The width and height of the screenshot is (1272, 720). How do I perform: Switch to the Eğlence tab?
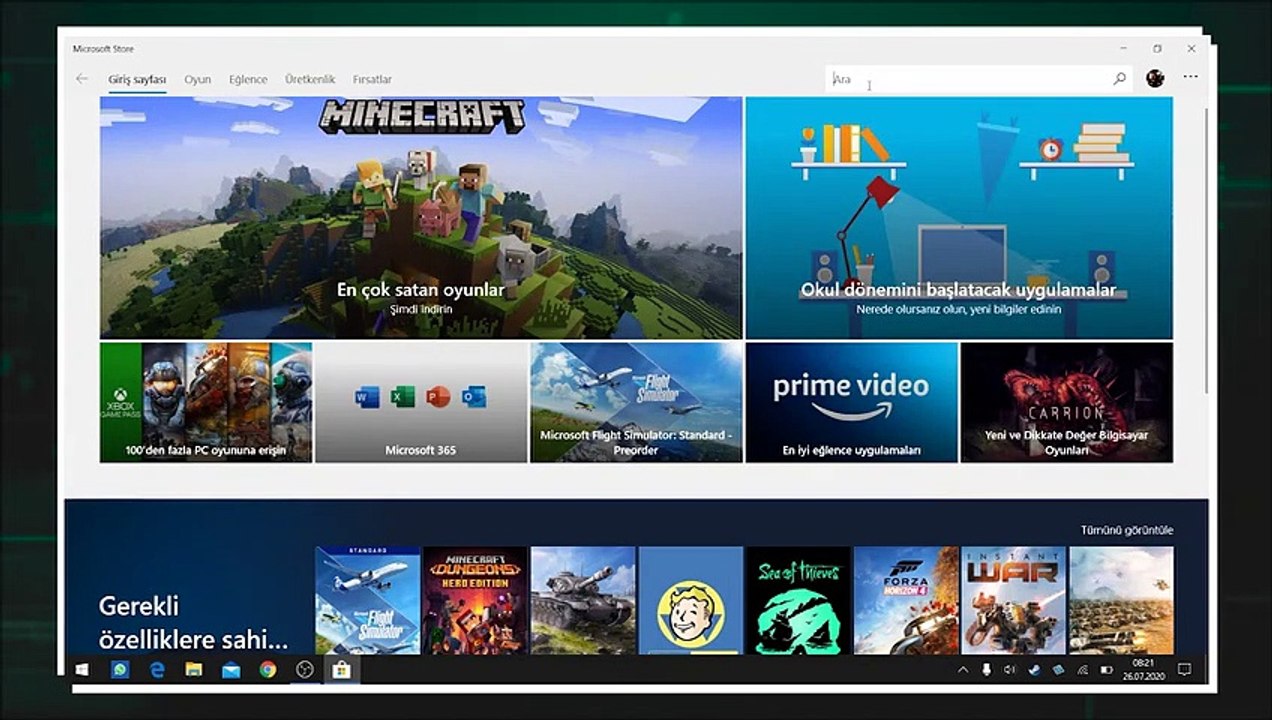(x=248, y=79)
